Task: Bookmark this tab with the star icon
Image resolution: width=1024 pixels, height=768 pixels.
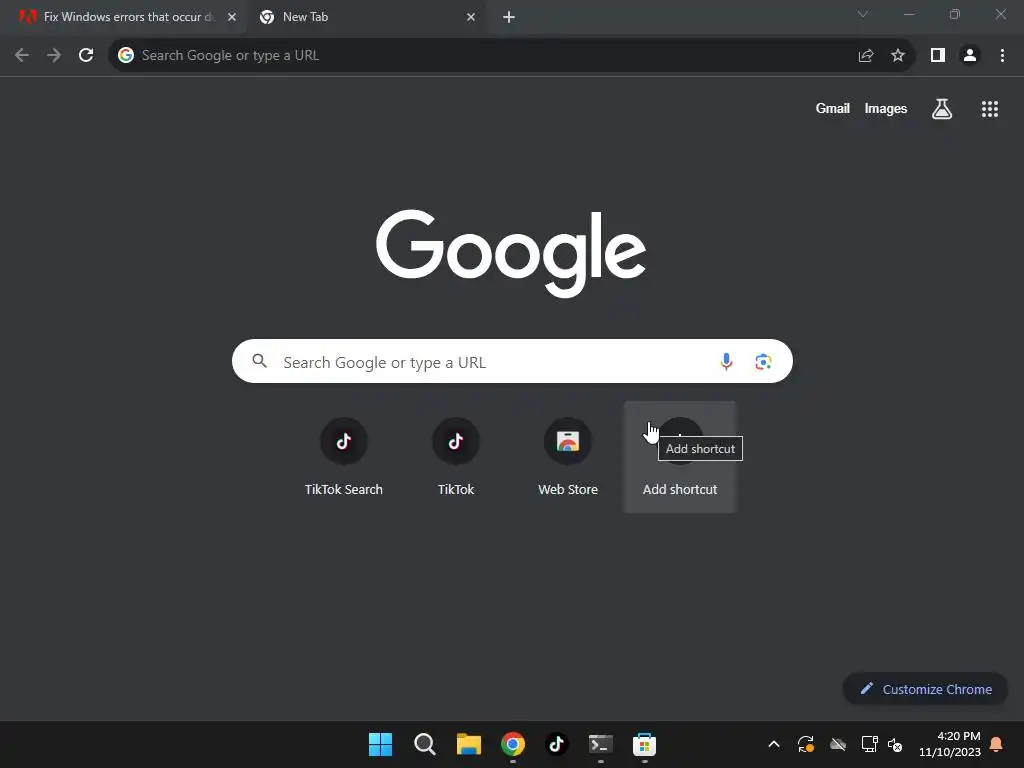Action: pos(898,56)
